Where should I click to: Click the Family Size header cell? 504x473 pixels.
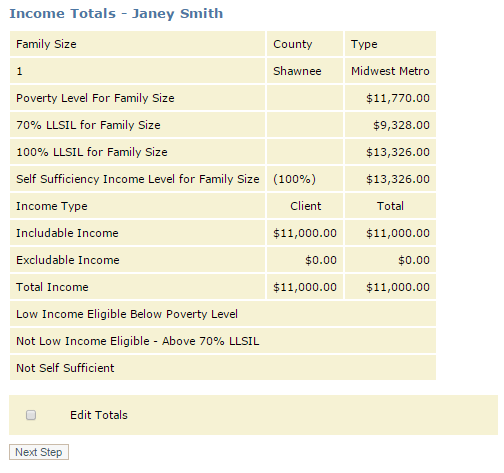pos(137,44)
